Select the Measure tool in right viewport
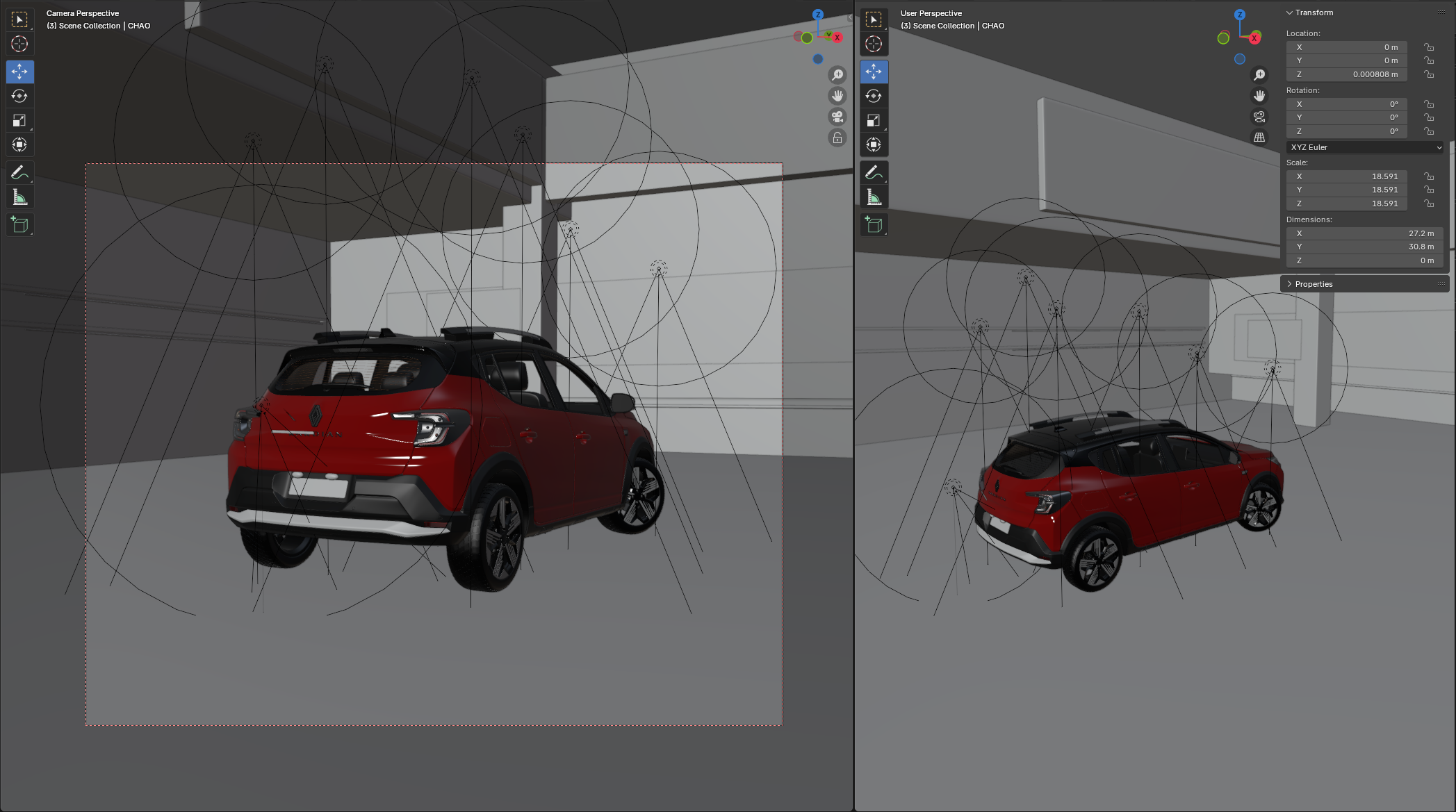1456x812 pixels. click(x=874, y=198)
